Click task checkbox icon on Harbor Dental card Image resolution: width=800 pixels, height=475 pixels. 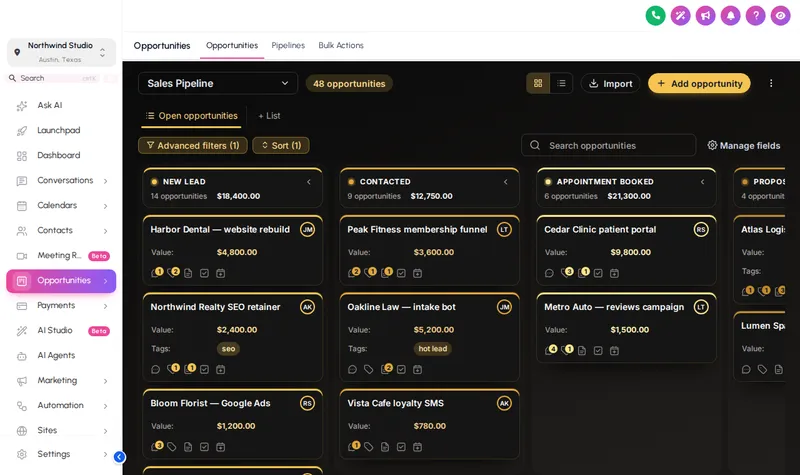204,273
